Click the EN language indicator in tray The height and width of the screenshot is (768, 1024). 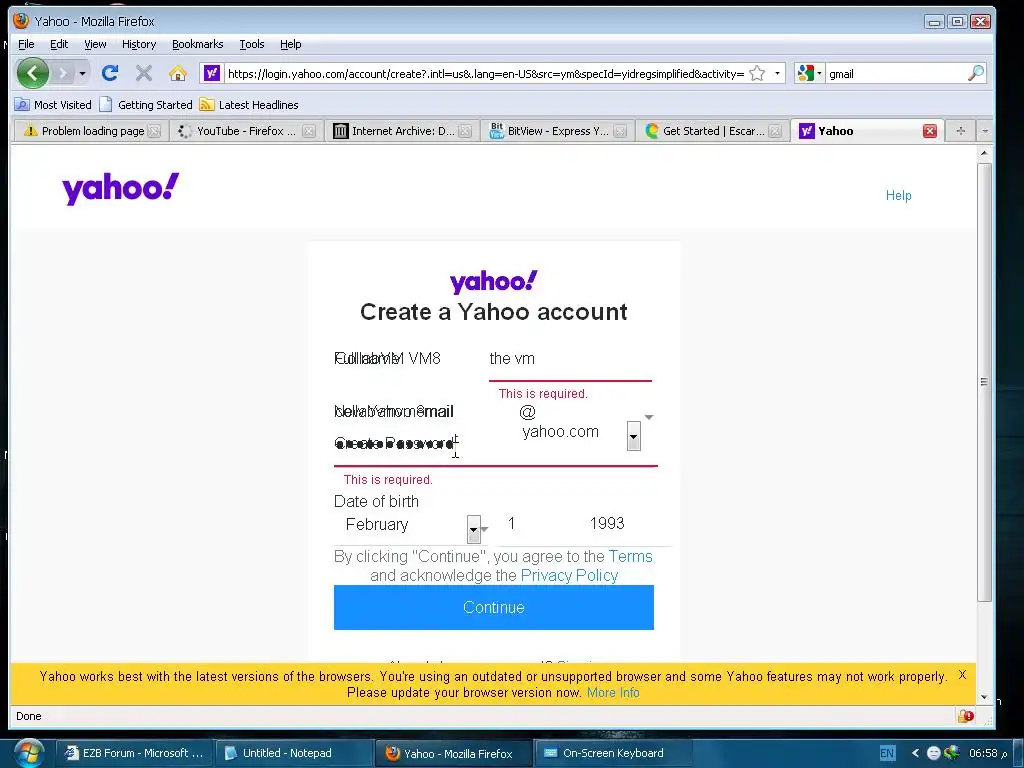(x=887, y=753)
